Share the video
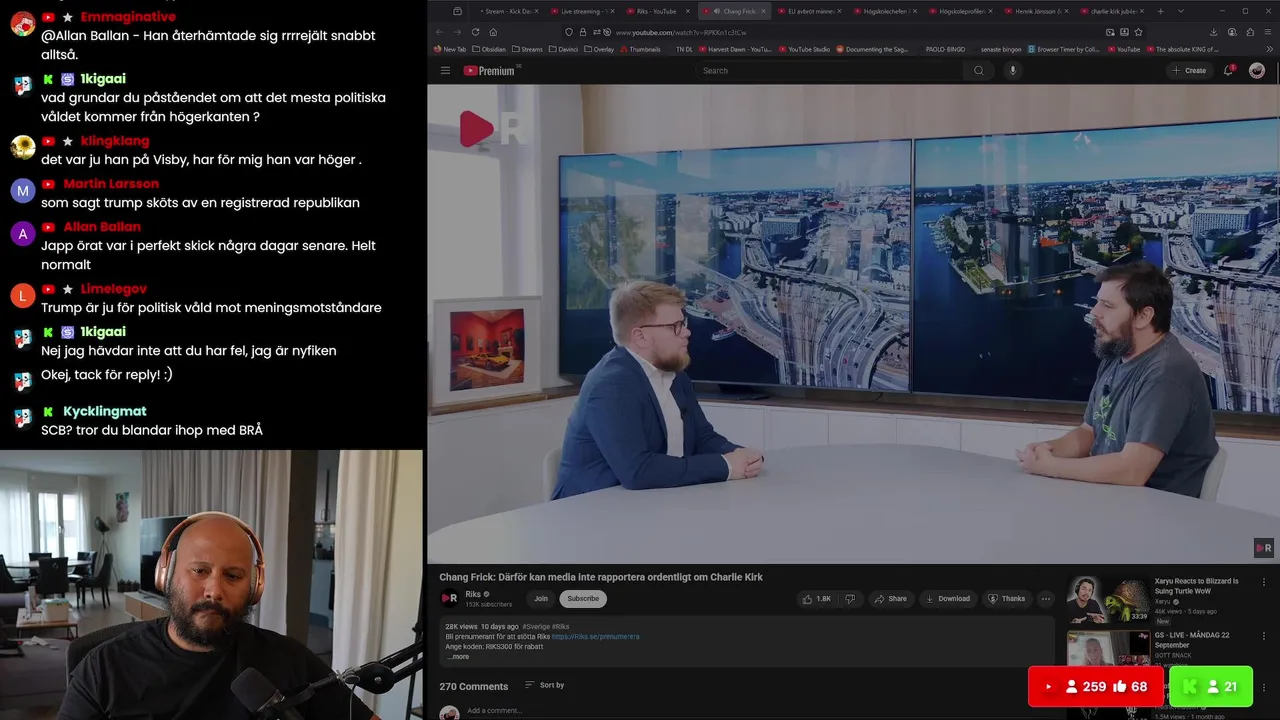Screen dimensions: 1280x720 pyautogui.click(x=890, y=599)
